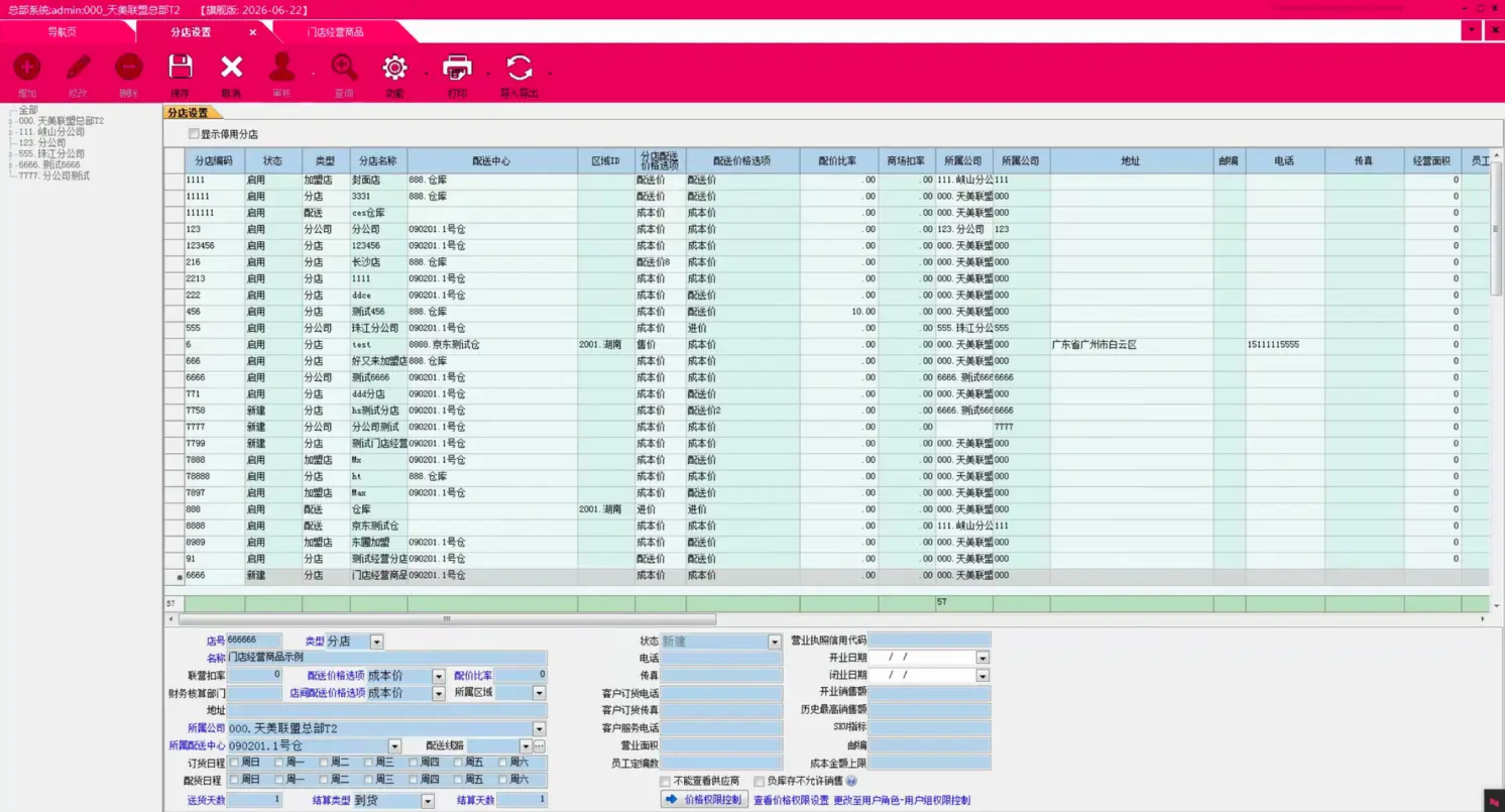1505x812 pixels.
Task: Click the ellipsis button beside 配送线路
Action: [x=539, y=746]
